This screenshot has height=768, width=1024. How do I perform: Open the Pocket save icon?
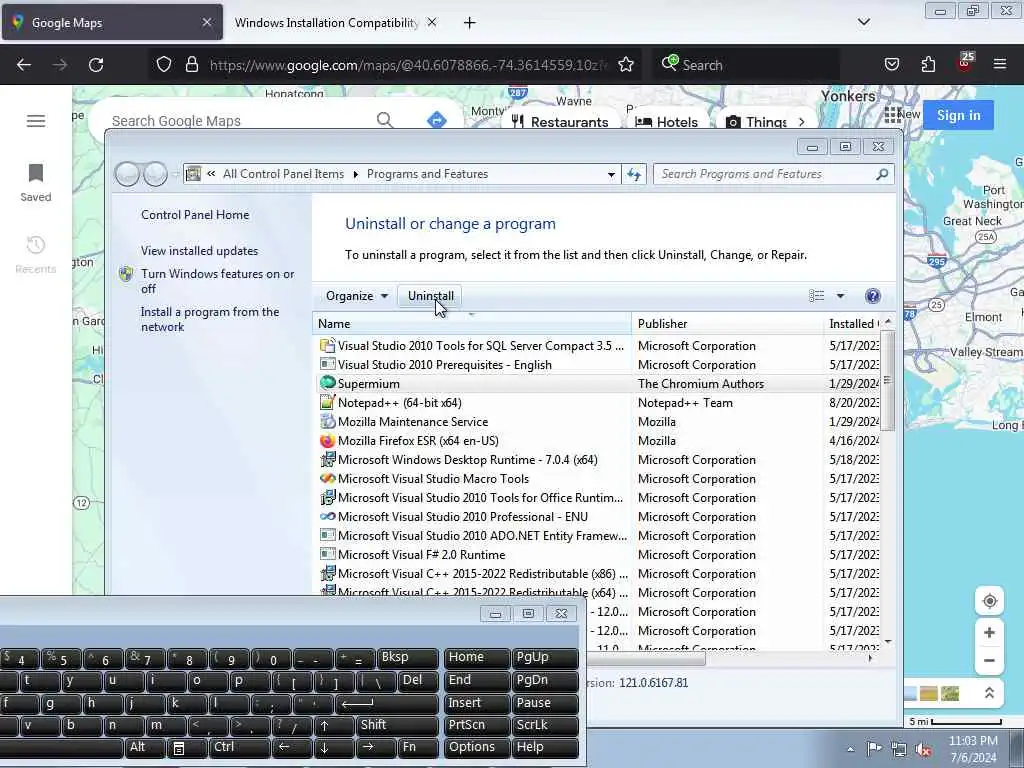[x=891, y=65]
